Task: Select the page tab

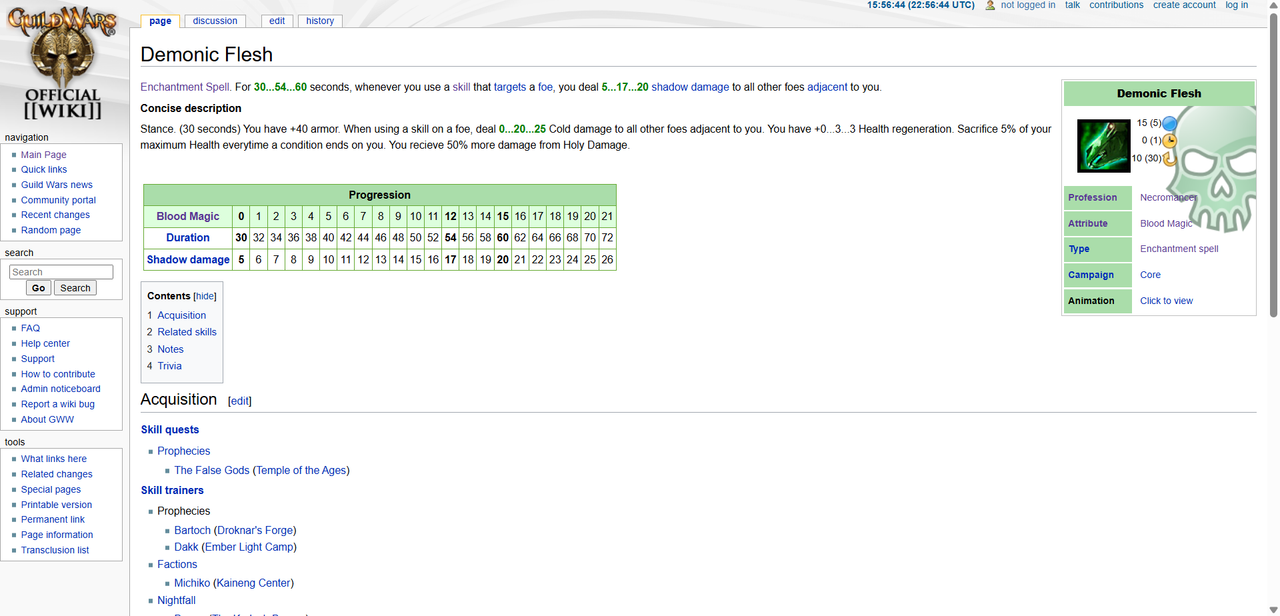Action: click(x=160, y=21)
